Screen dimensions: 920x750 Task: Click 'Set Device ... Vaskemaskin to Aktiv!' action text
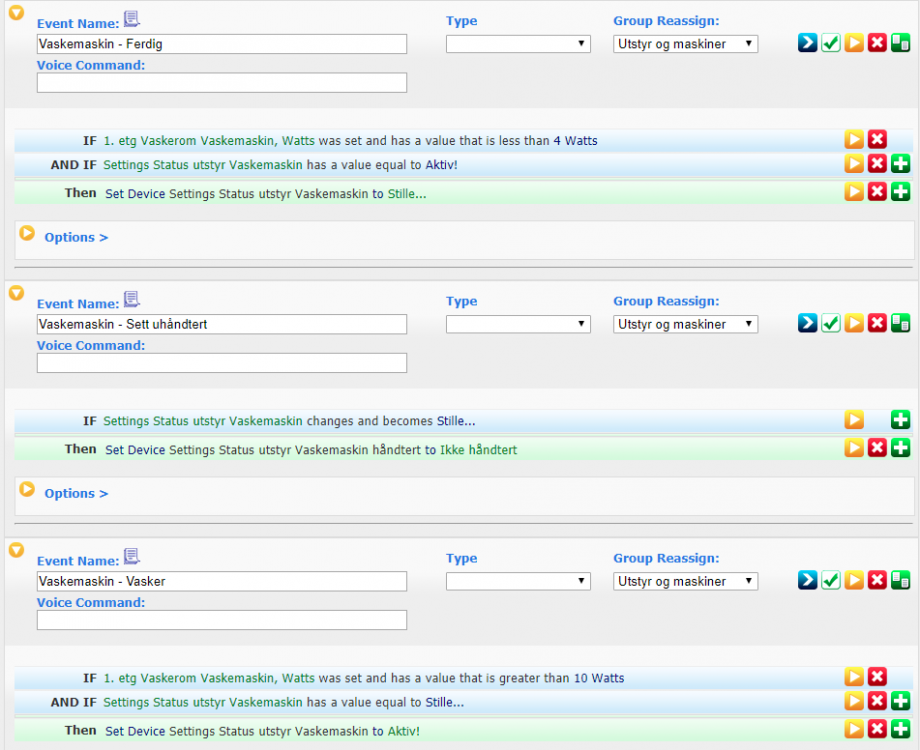pyautogui.click(x=262, y=731)
